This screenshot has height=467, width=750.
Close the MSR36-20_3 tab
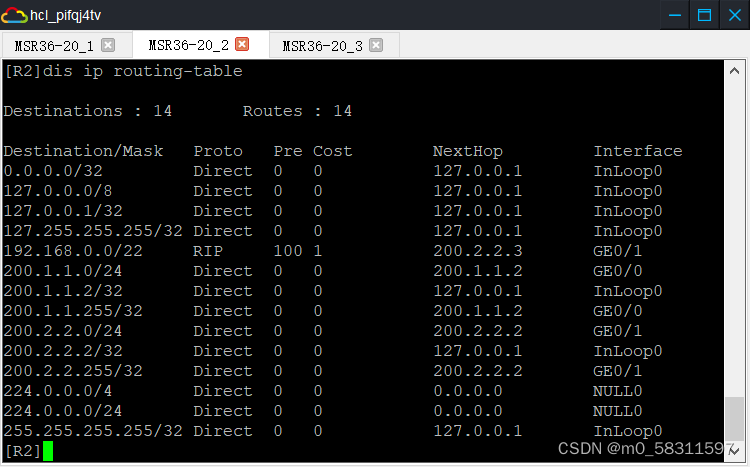[376, 45]
